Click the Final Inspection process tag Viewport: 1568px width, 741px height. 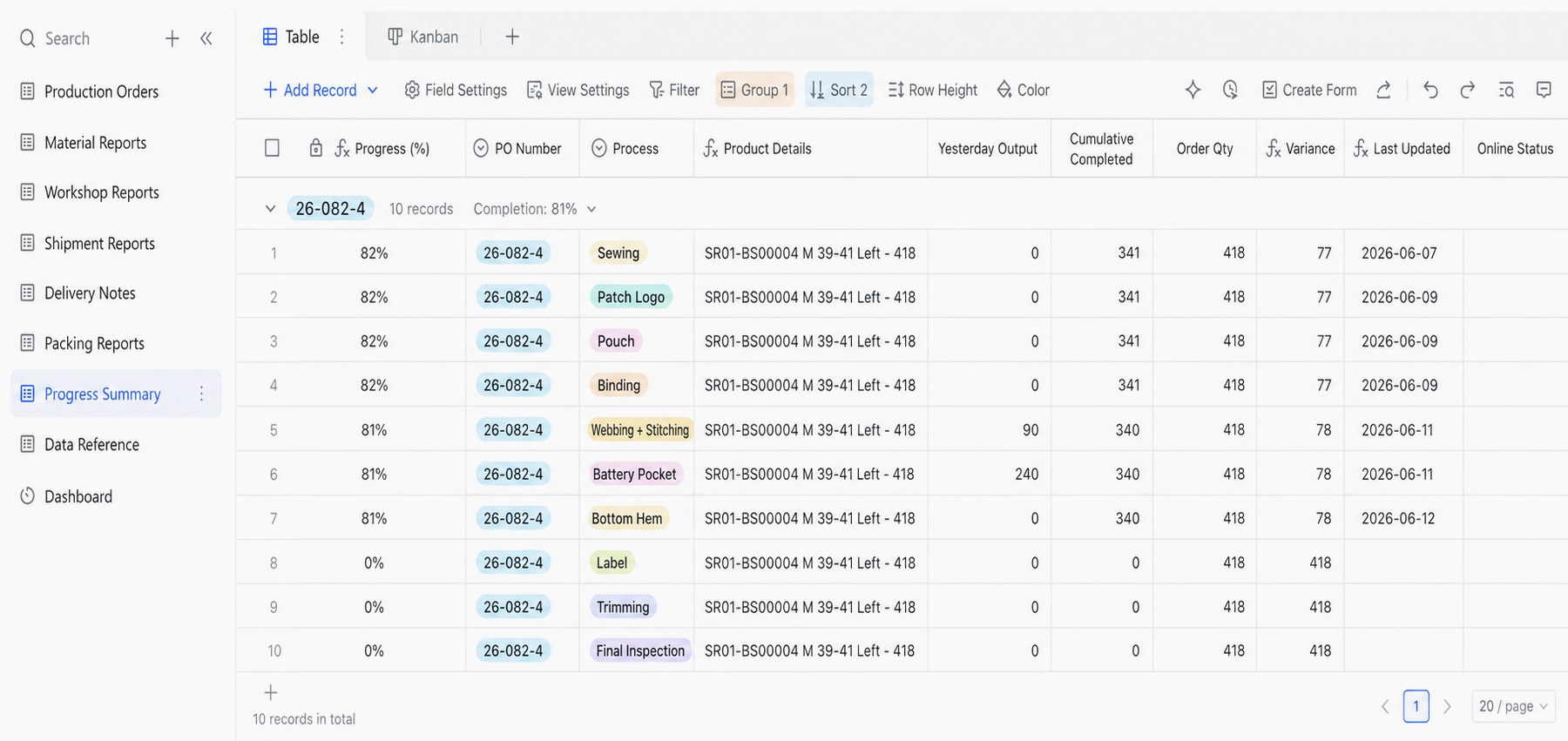coord(640,650)
